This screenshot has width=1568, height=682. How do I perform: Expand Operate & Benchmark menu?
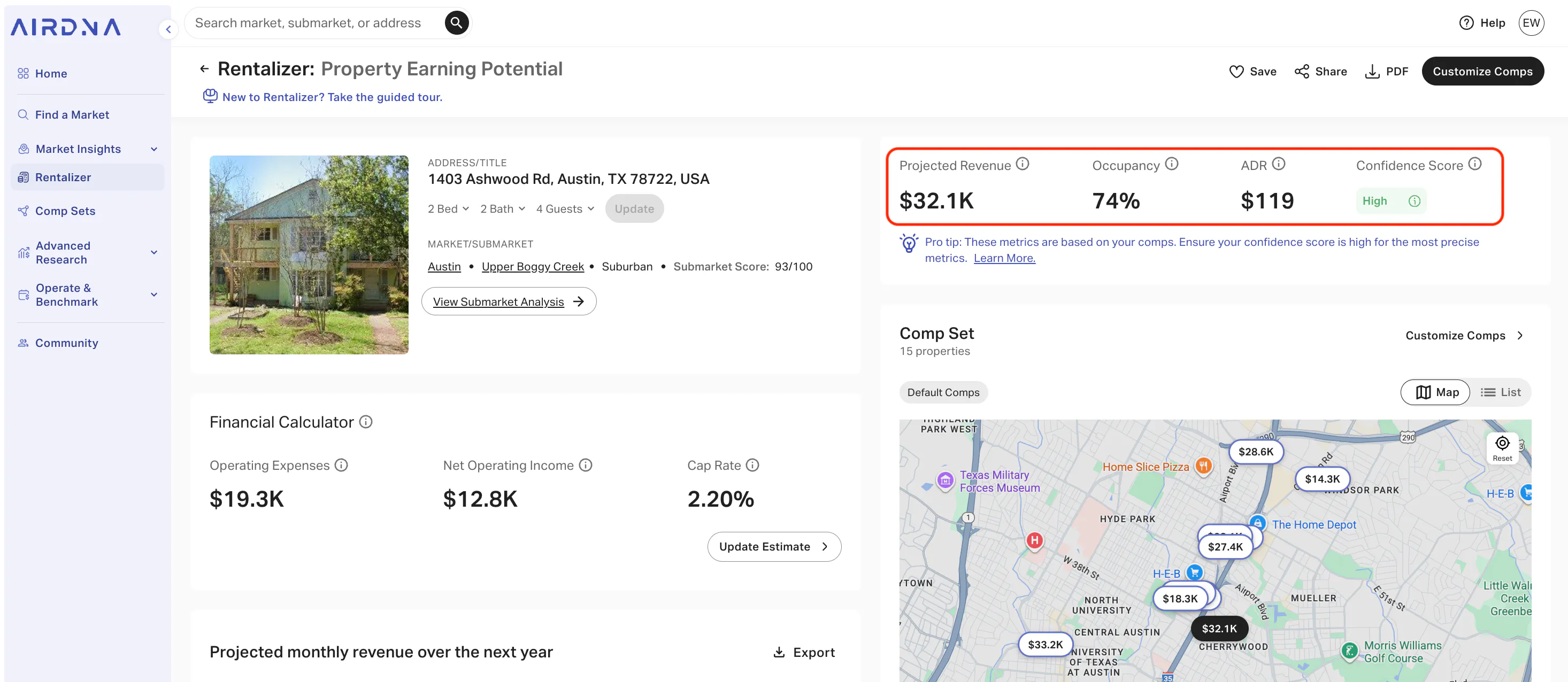click(x=88, y=295)
